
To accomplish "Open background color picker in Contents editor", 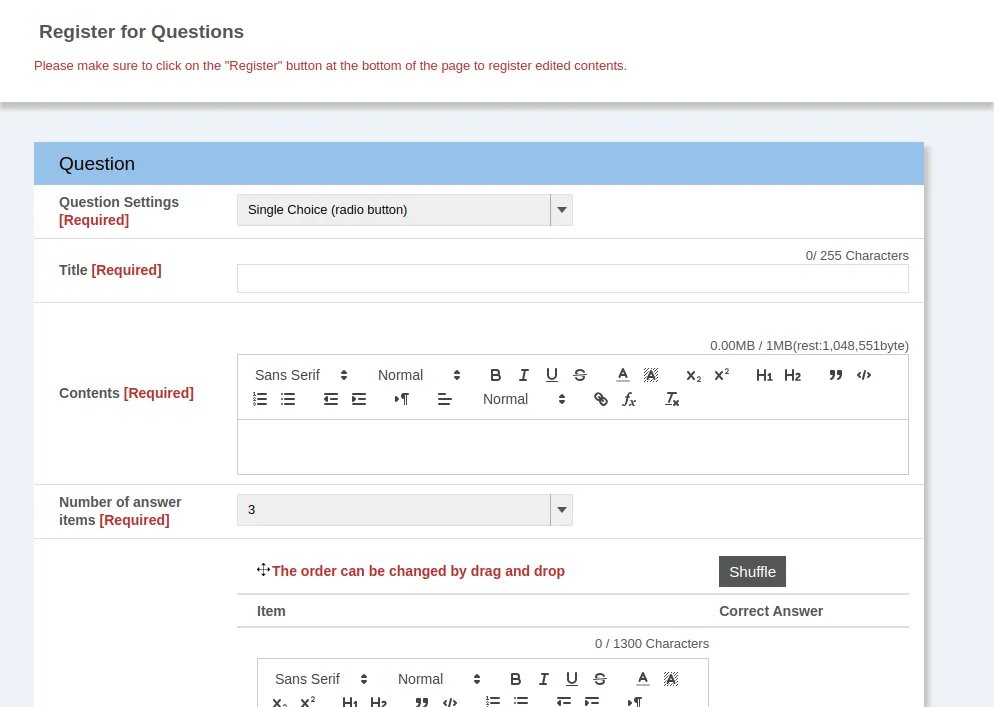I will 651,375.
